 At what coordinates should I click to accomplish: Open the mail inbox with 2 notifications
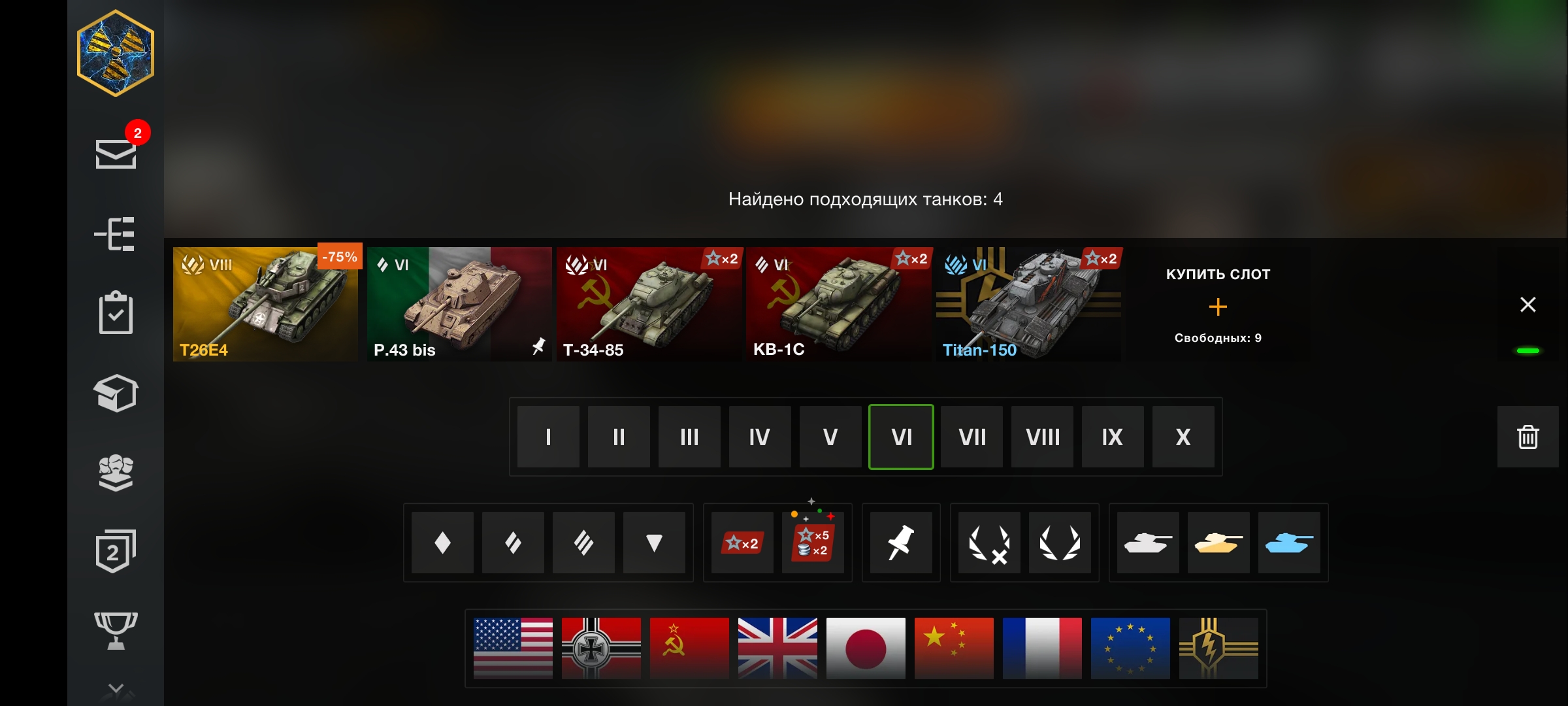116,154
